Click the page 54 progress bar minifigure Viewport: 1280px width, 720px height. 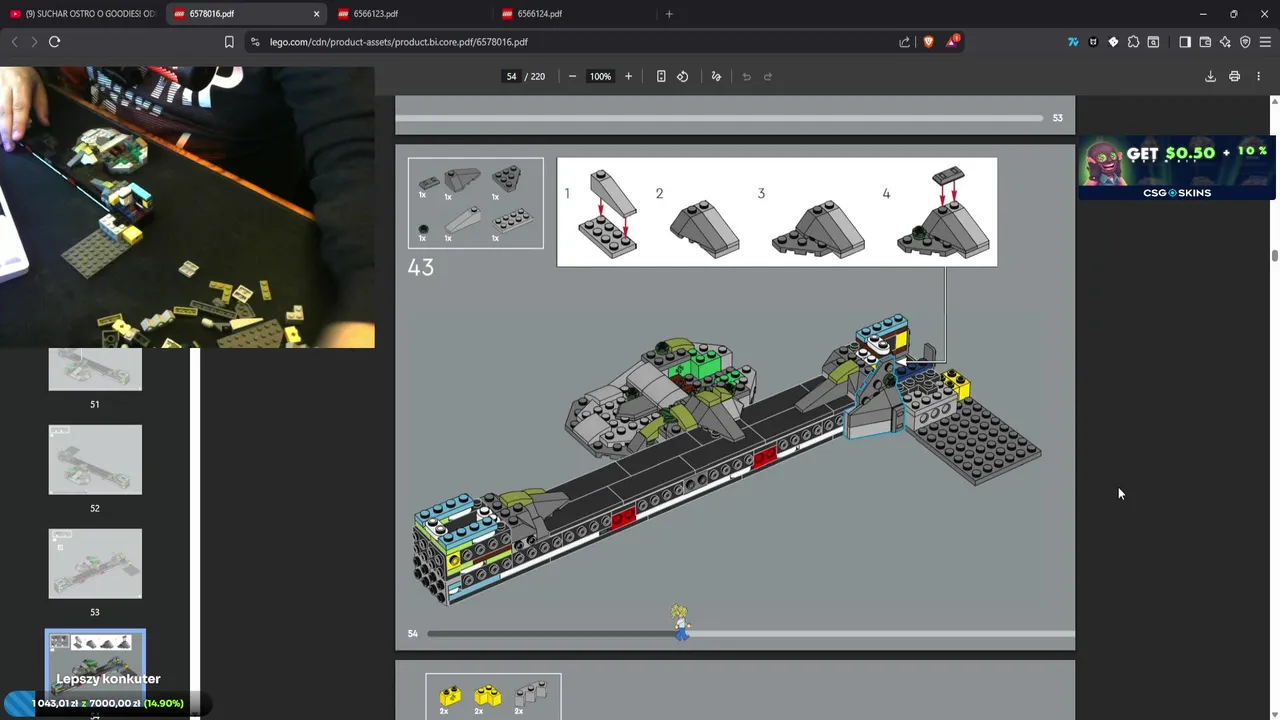click(x=681, y=622)
